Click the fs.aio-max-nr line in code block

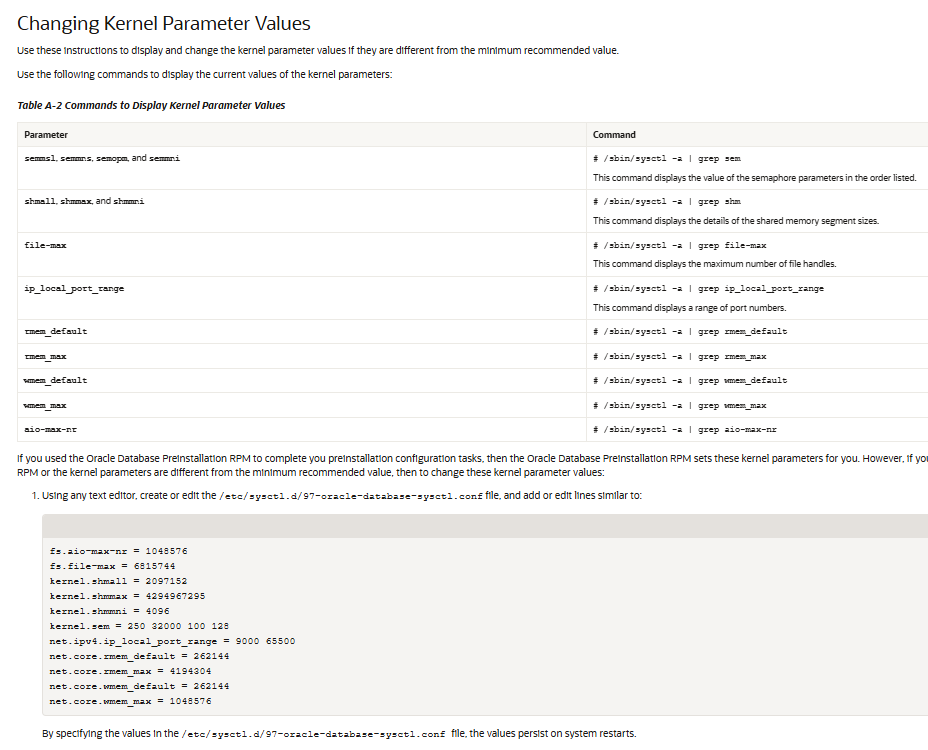coord(118,551)
